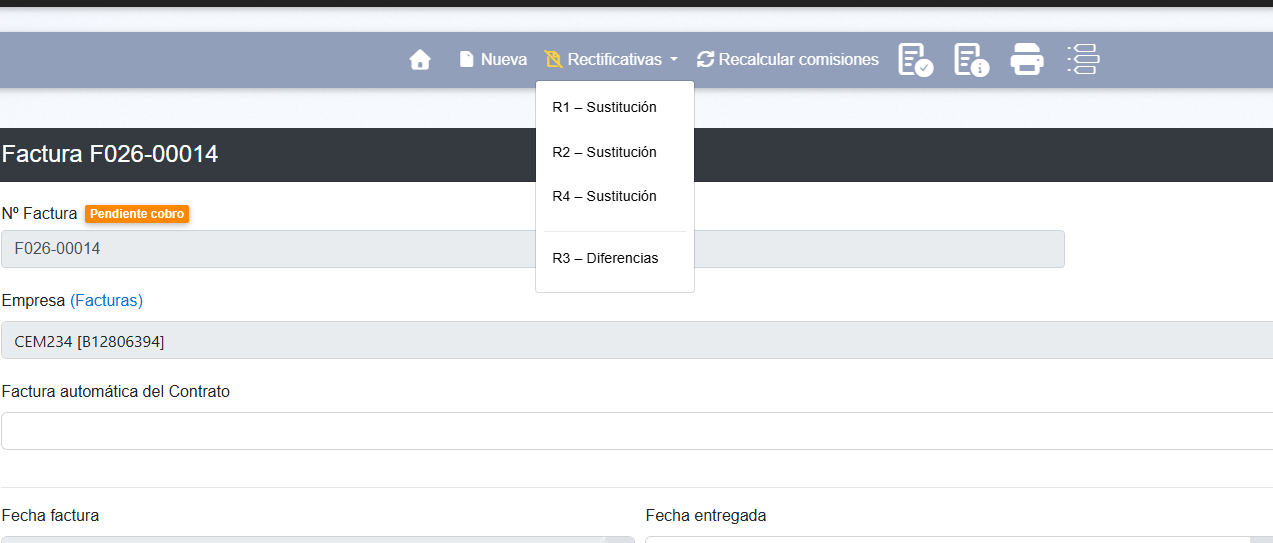Open the list tree icon in toolbar
The width and height of the screenshot is (1273, 543).
1083,60
